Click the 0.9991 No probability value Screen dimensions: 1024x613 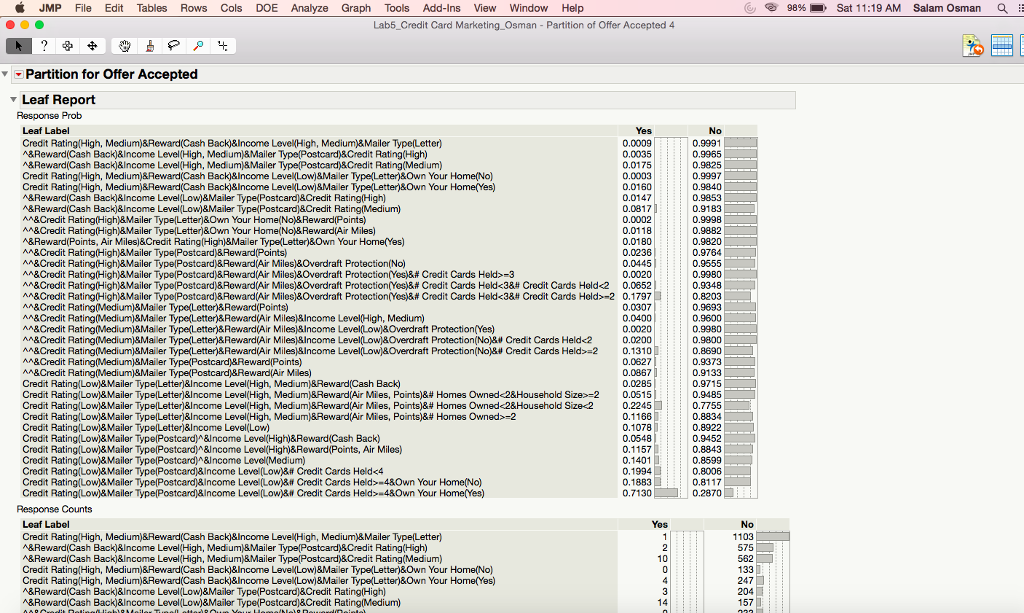(x=707, y=143)
